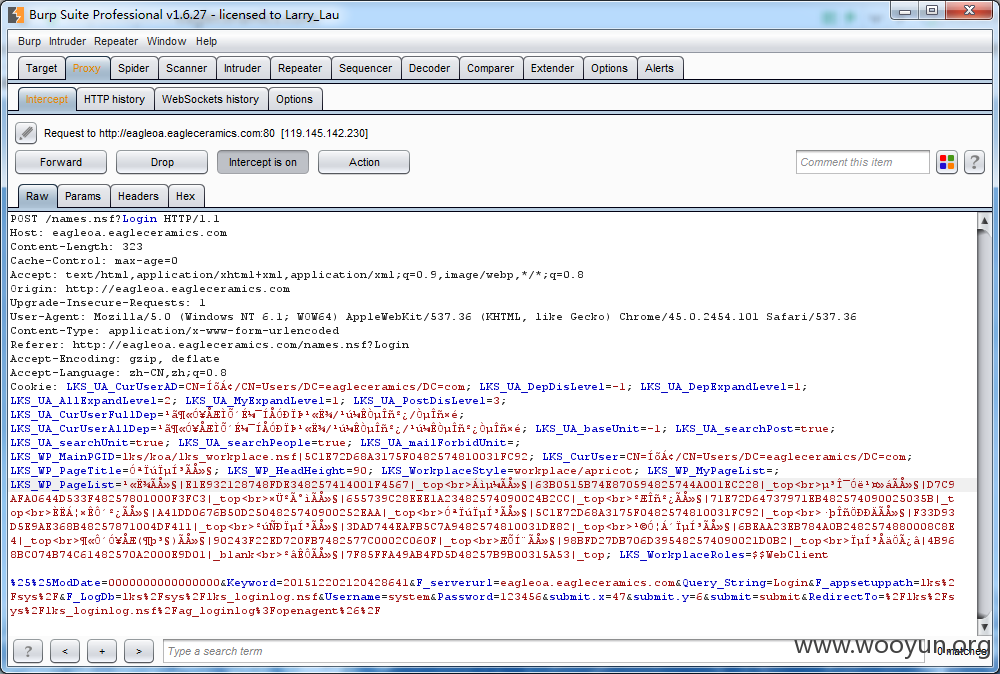Switch to the Params view tab

click(x=83, y=196)
